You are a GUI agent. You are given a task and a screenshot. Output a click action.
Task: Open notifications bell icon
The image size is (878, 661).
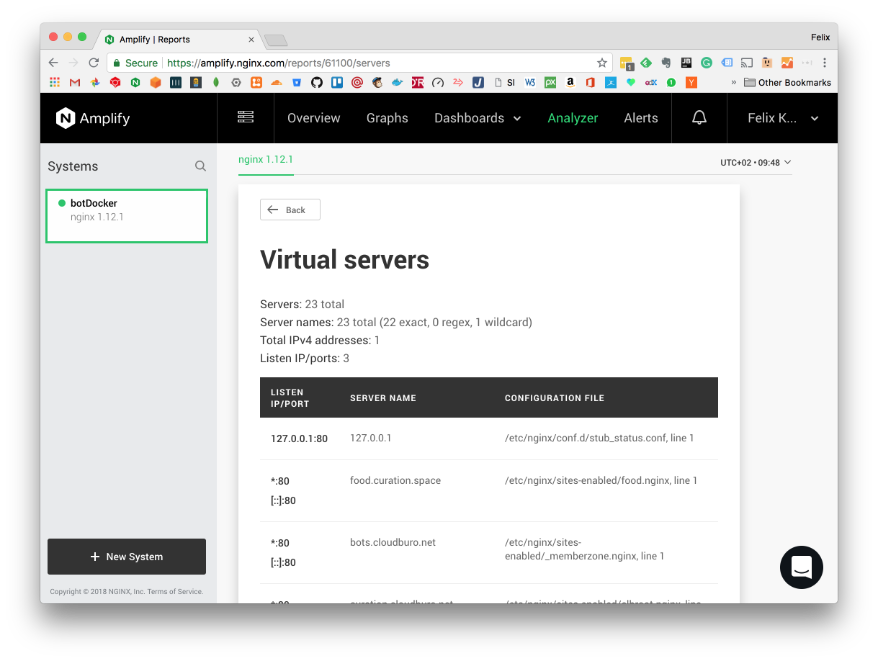coord(699,118)
